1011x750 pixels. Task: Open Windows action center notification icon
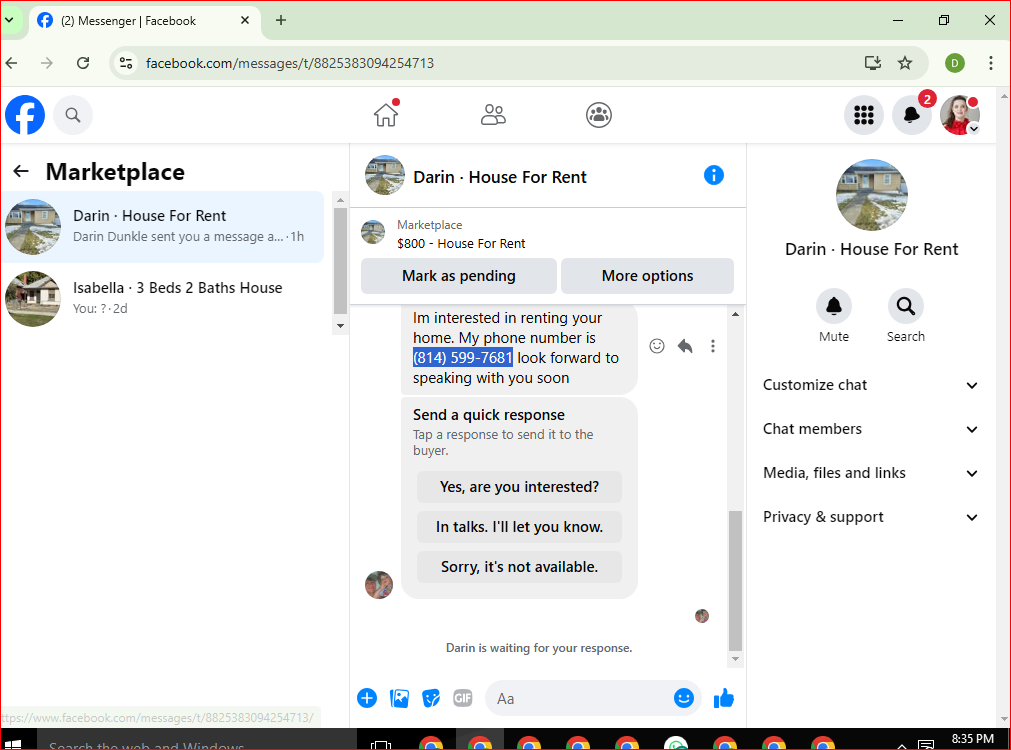pos(926,745)
